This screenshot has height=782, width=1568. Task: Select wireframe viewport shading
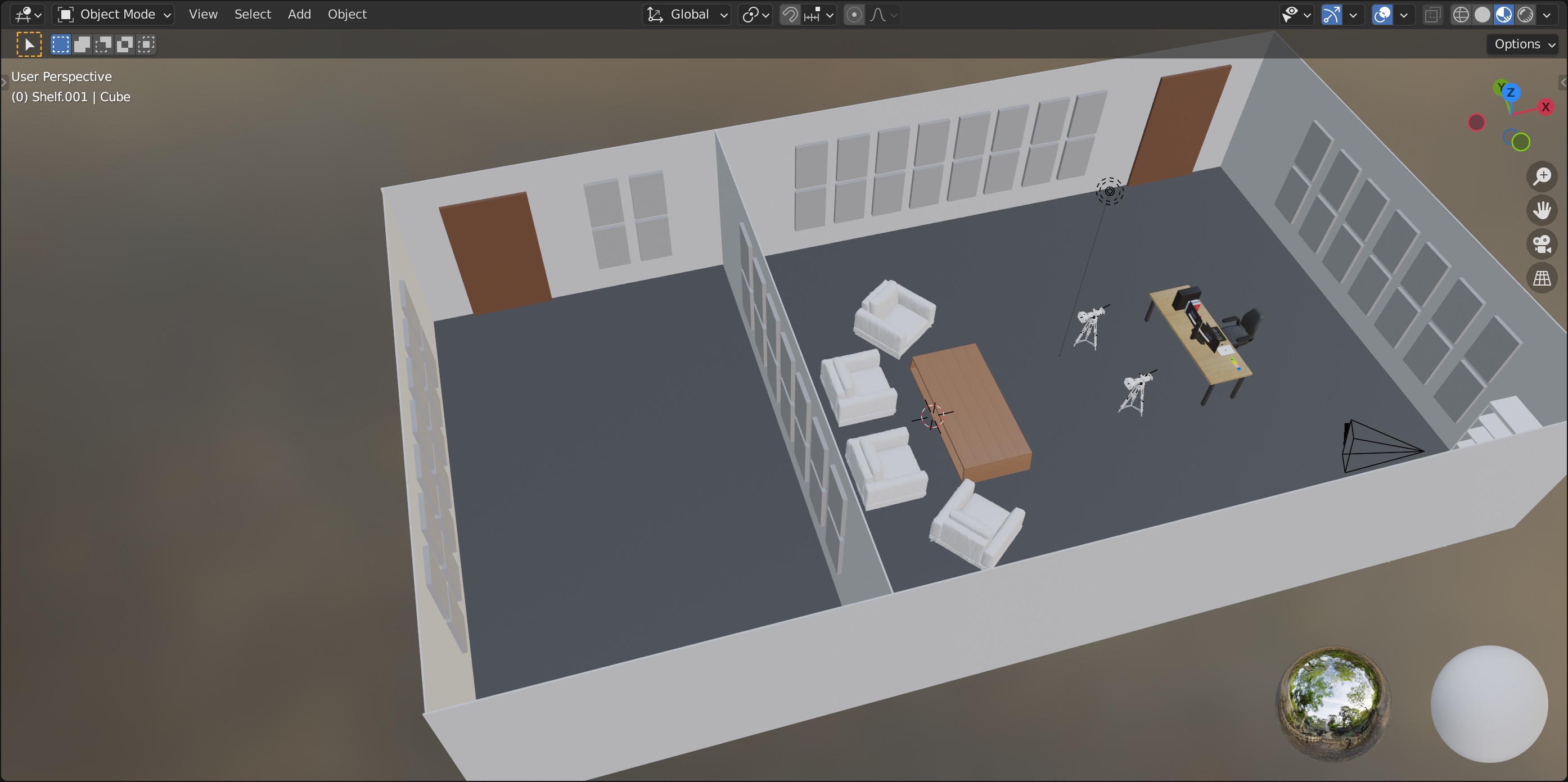1460,15
